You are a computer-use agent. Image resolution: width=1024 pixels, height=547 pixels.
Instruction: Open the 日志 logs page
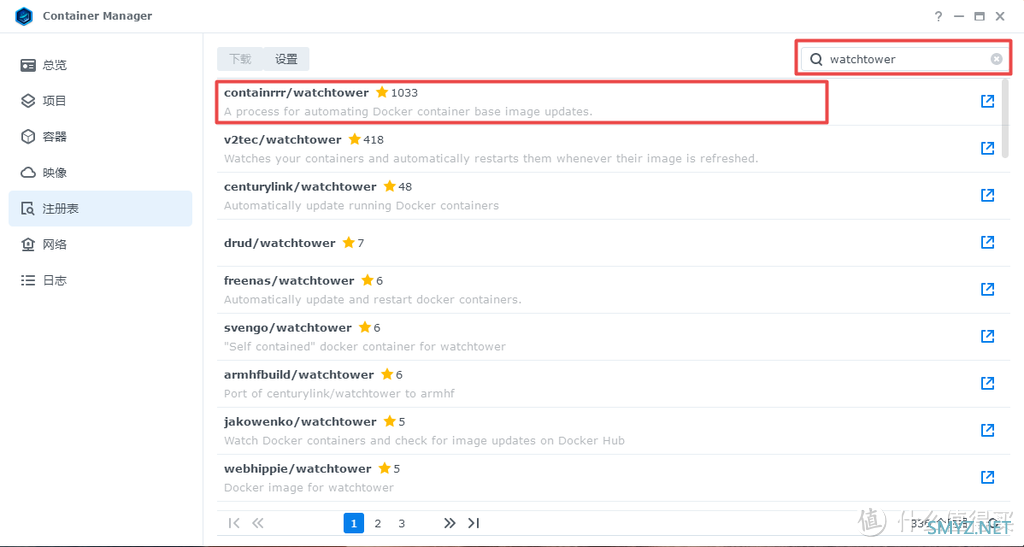[x=101, y=281]
